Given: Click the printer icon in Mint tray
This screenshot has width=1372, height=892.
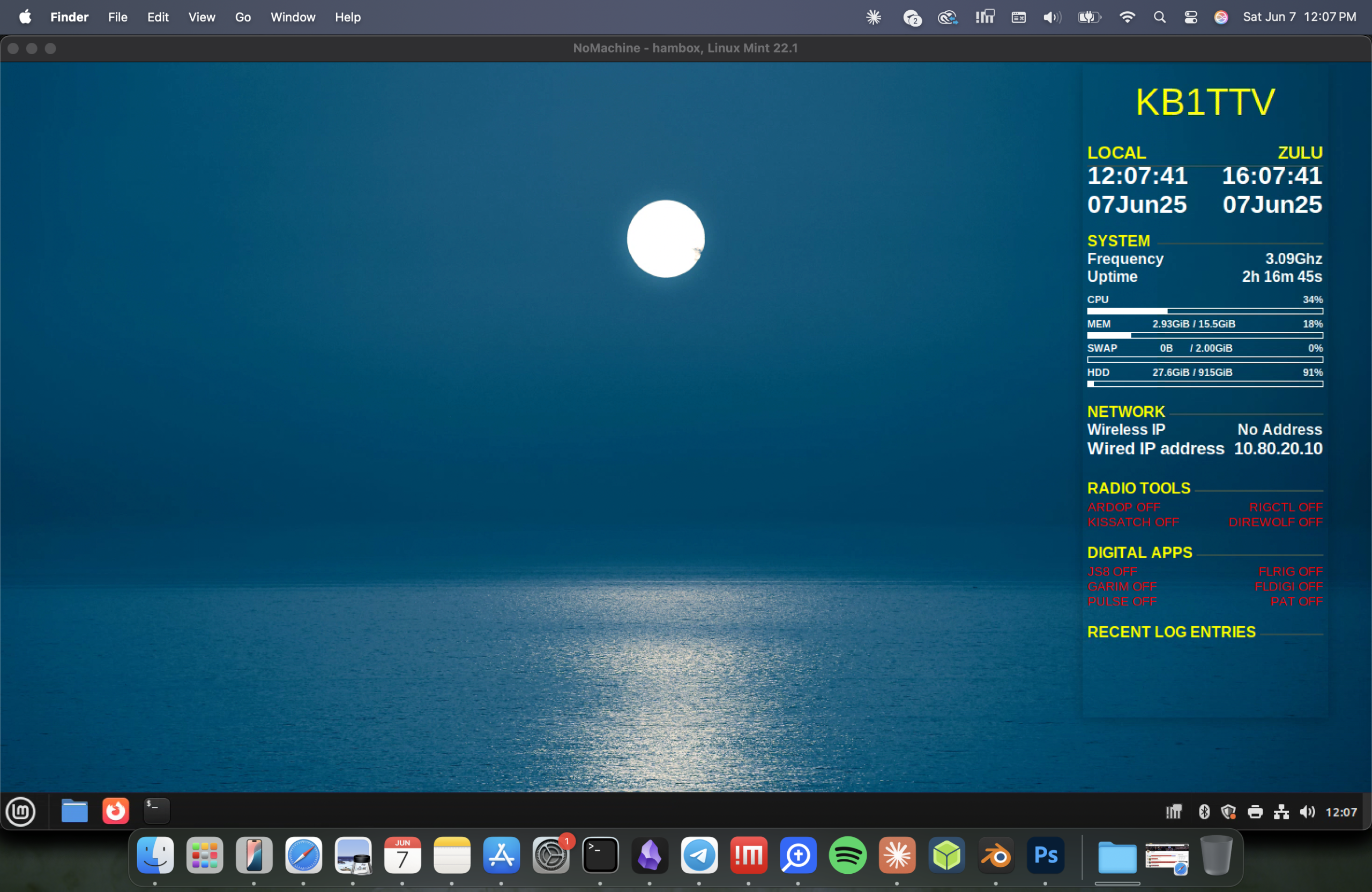Looking at the screenshot, I should [x=1255, y=813].
